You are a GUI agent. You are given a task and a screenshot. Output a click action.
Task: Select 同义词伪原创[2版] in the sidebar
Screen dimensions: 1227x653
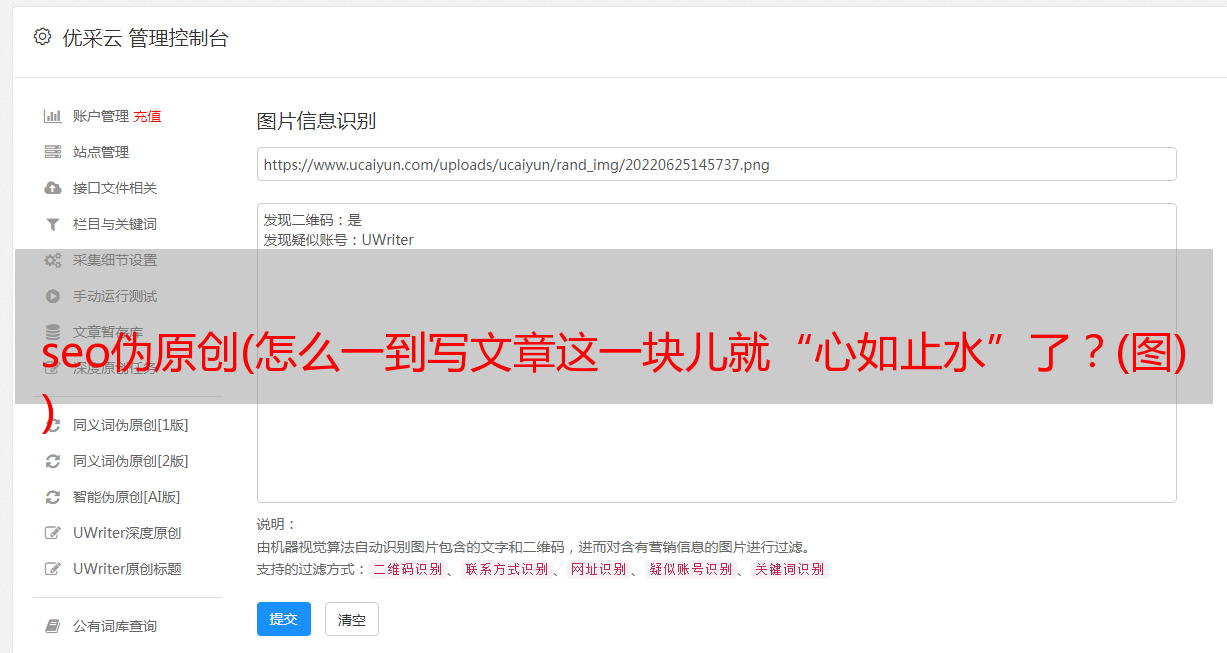tap(131, 461)
